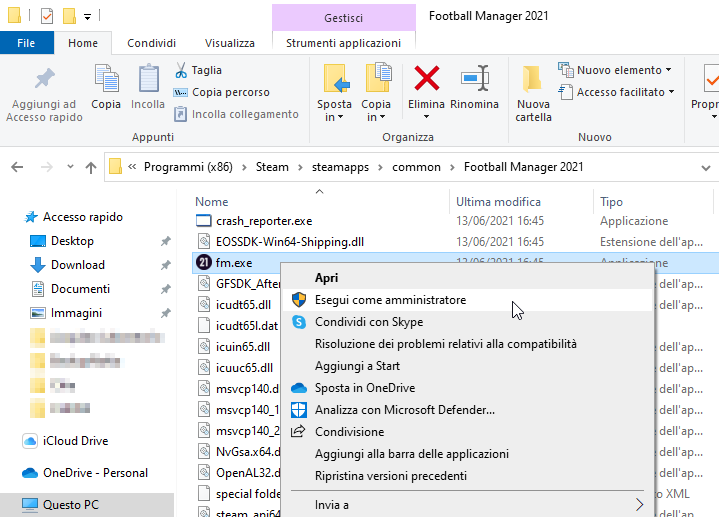Viewport: 719px width, 517px height.
Task: Go up one folder level
Action: [91, 167]
